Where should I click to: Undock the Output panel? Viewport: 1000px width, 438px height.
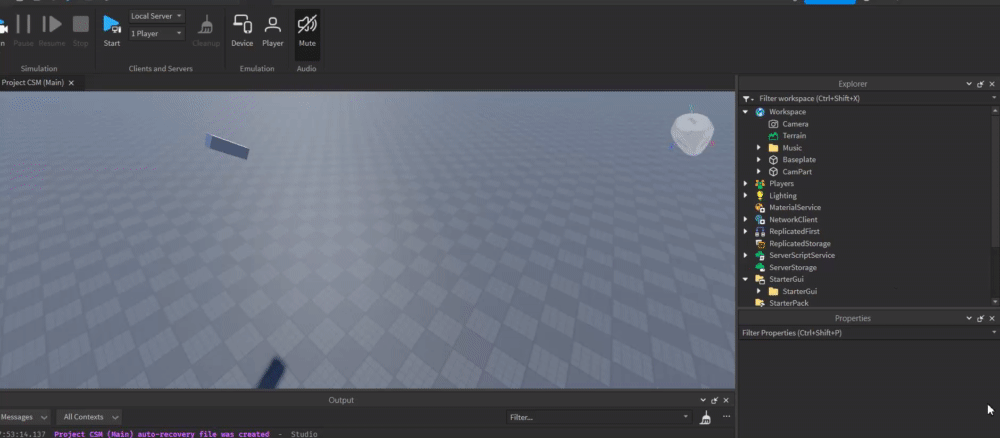click(x=714, y=400)
